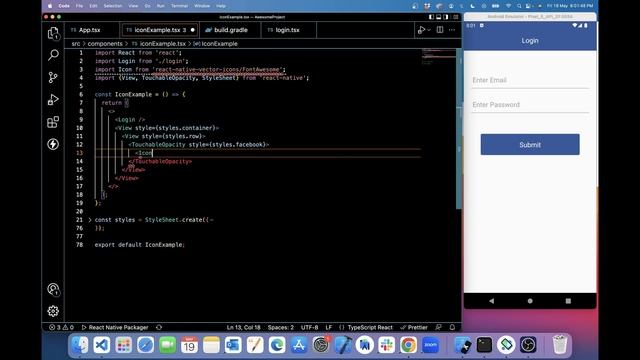This screenshot has width=640, height=360.
Task: Open the Manage gear menu
Action: [x=53, y=311]
